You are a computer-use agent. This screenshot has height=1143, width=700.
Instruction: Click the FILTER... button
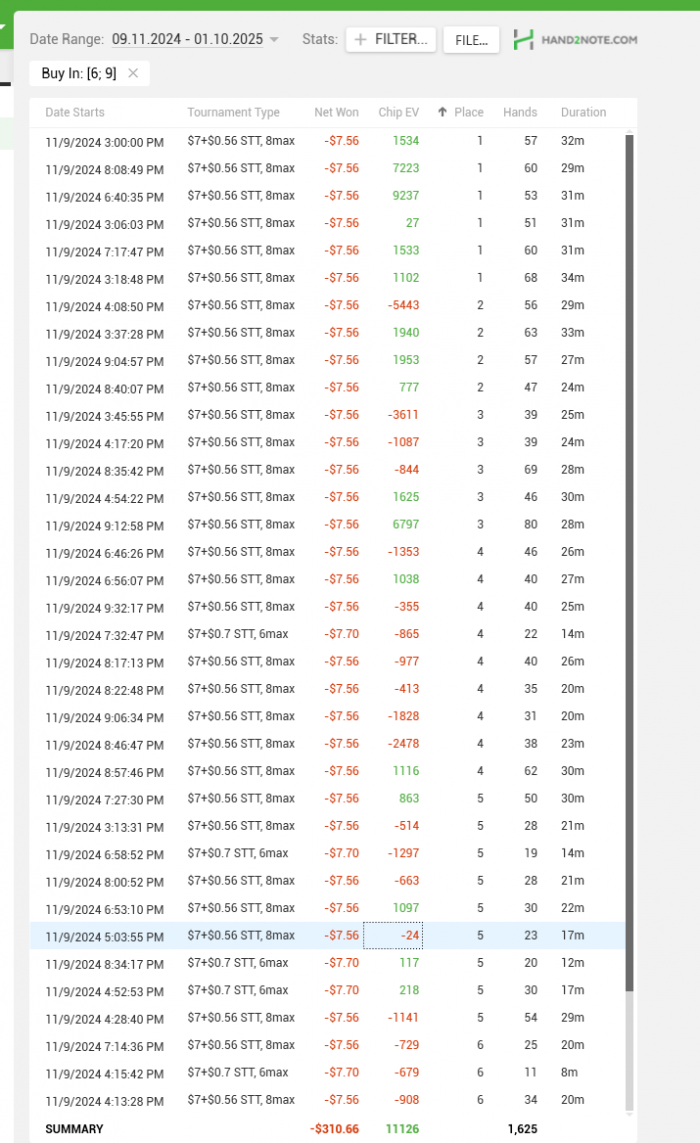pyautogui.click(x=391, y=40)
